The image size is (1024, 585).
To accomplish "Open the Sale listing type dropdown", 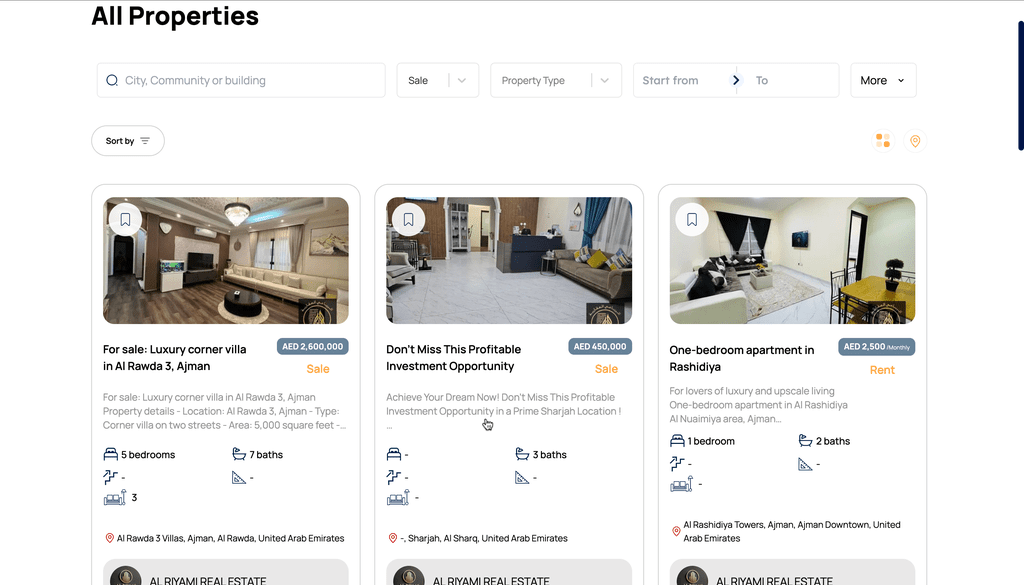I will 438,80.
